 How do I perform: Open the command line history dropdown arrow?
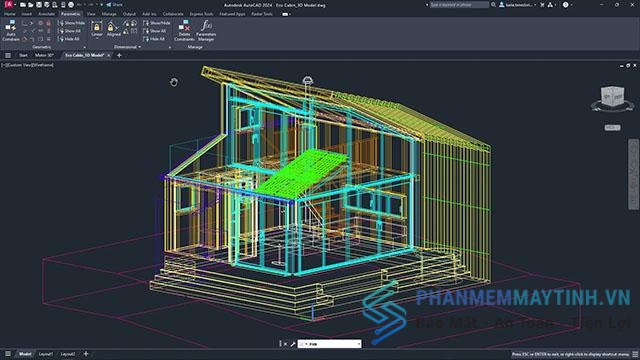point(358,344)
